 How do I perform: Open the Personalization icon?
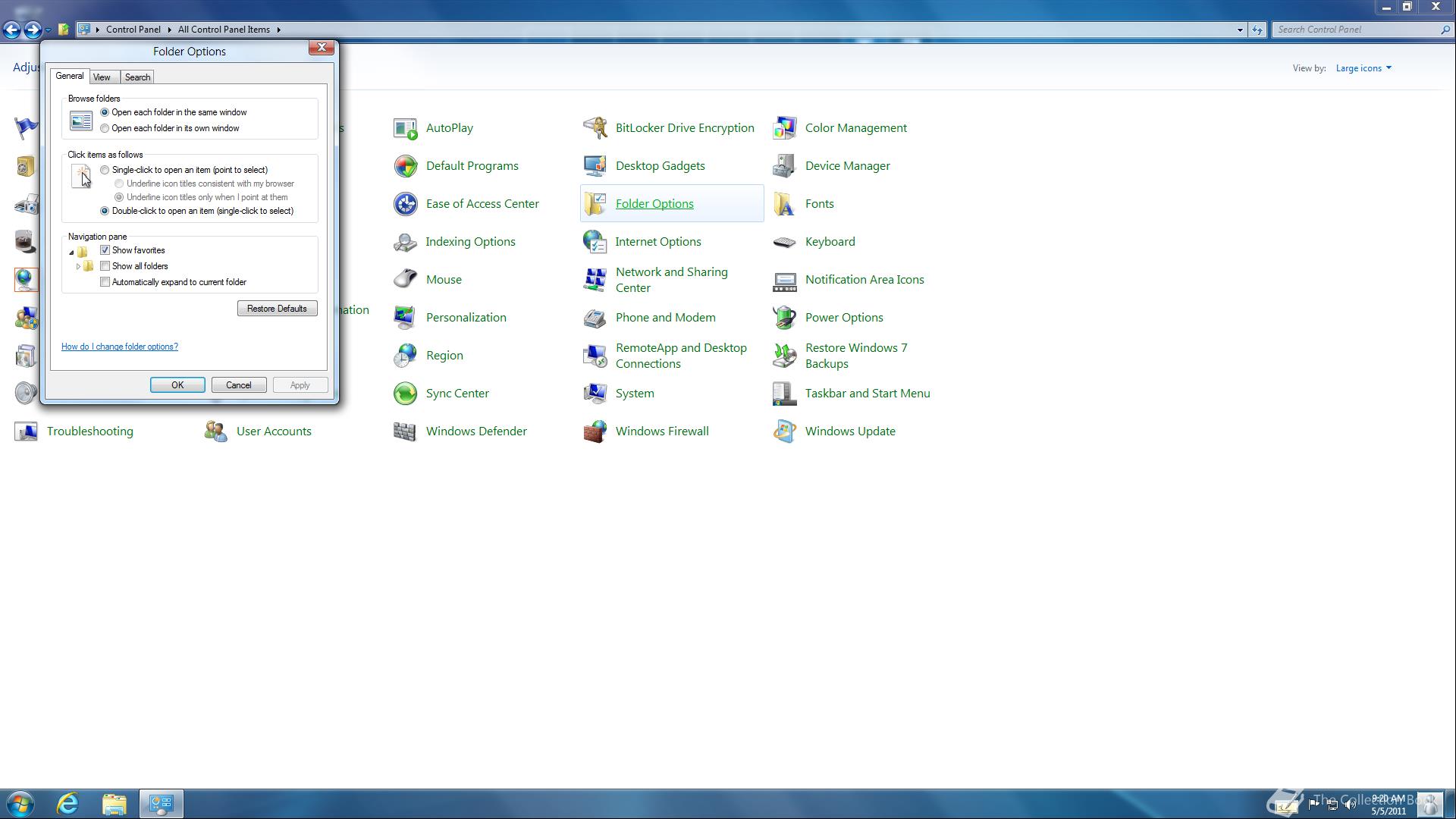[405, 318]
